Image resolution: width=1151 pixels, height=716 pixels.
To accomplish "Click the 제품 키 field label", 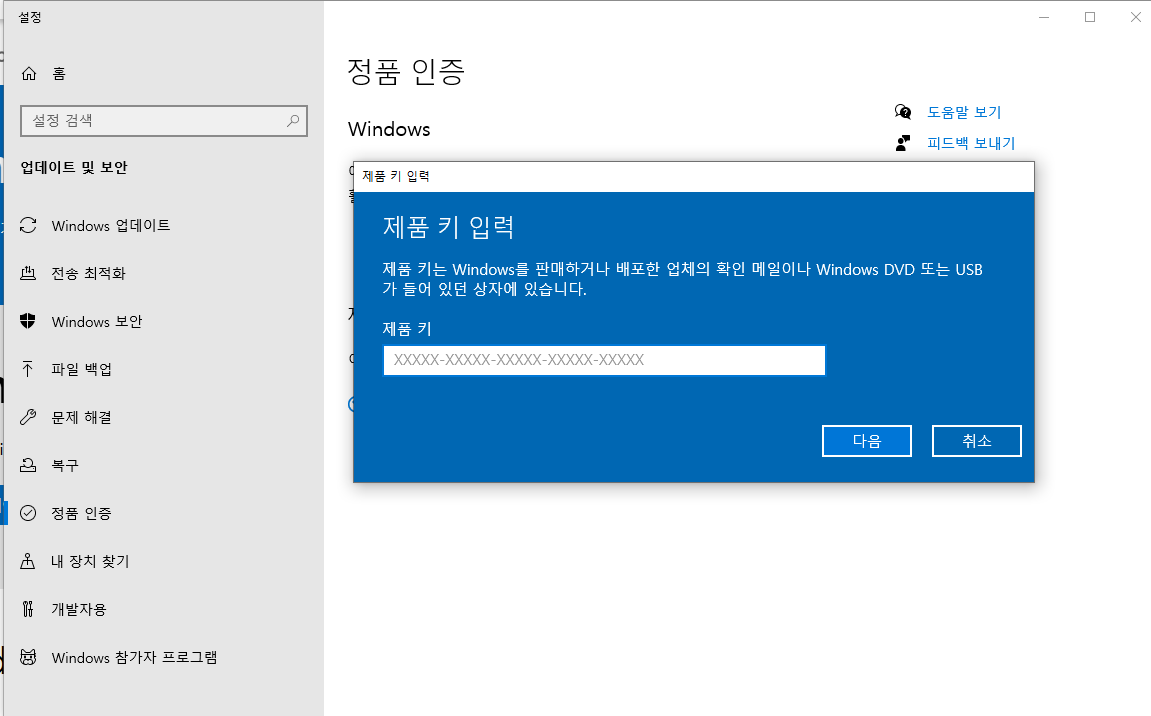I will 407,329.
